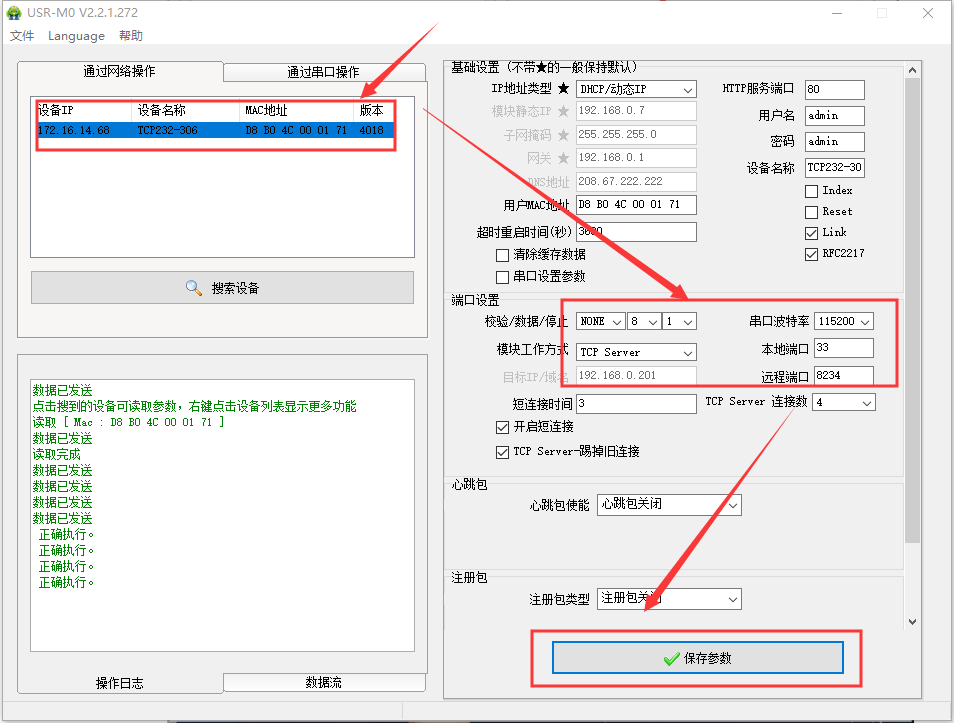This screenshot has width=954, height=723.
Task: Enable the Index checkbox
Action: tap(812, 191)
